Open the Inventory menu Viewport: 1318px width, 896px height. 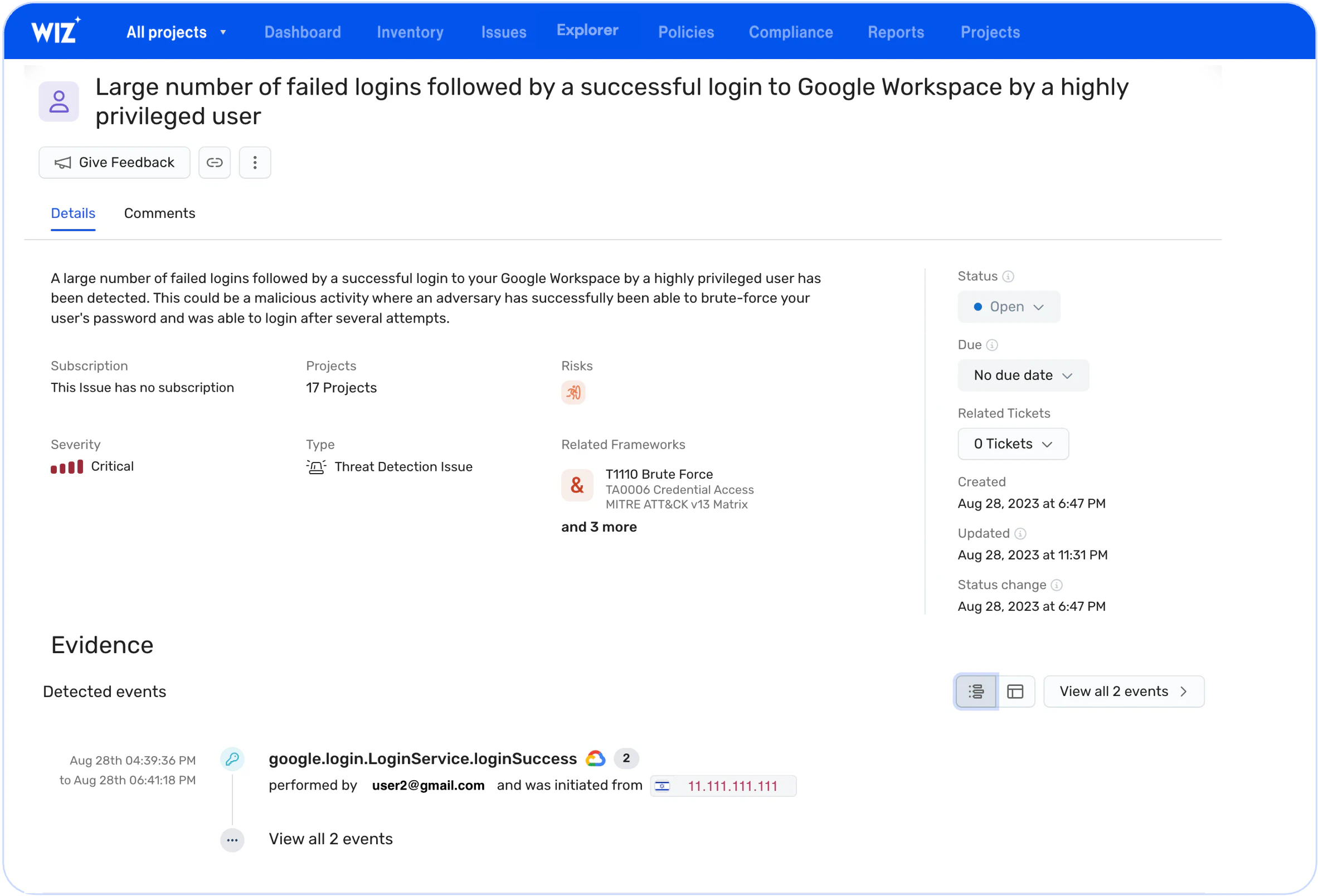(410, 32)
